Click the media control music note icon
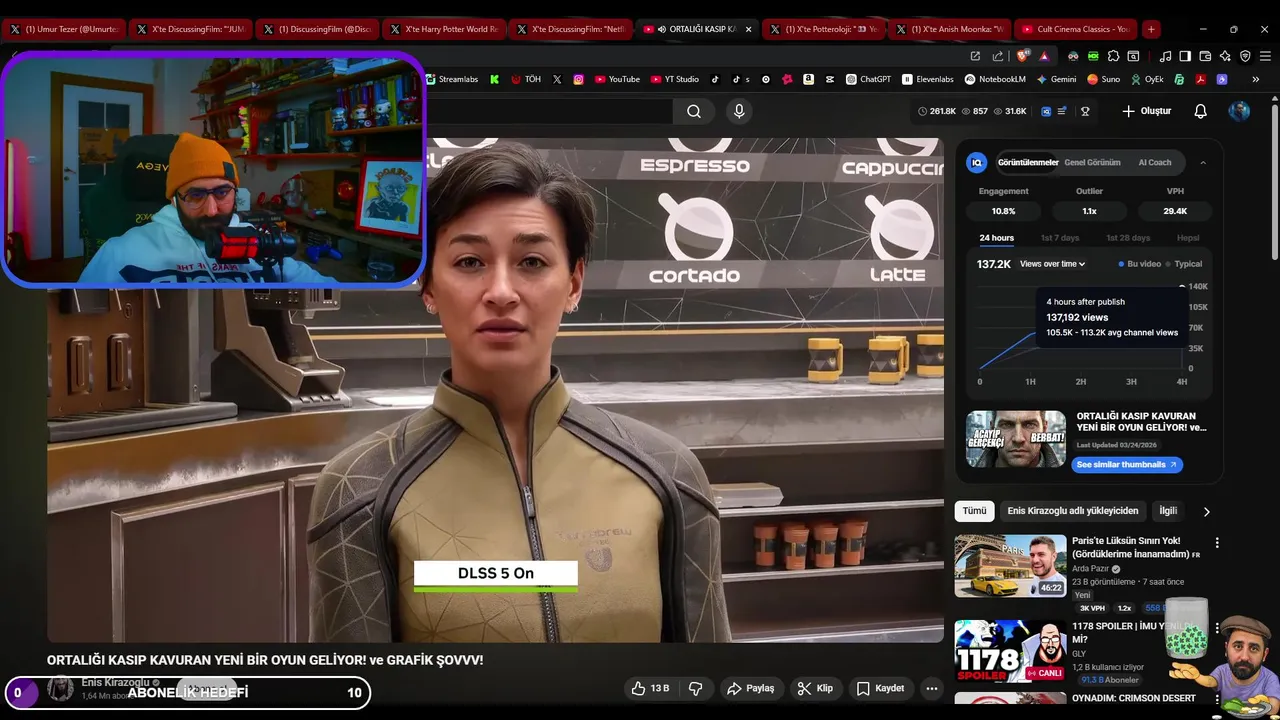1280x720 pixels. coord(1165,56)
